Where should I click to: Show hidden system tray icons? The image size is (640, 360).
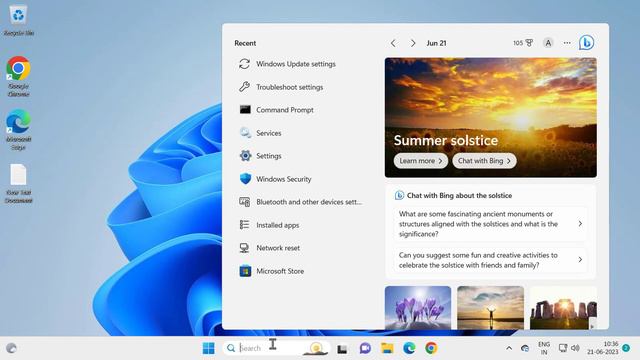pos(509,348)
